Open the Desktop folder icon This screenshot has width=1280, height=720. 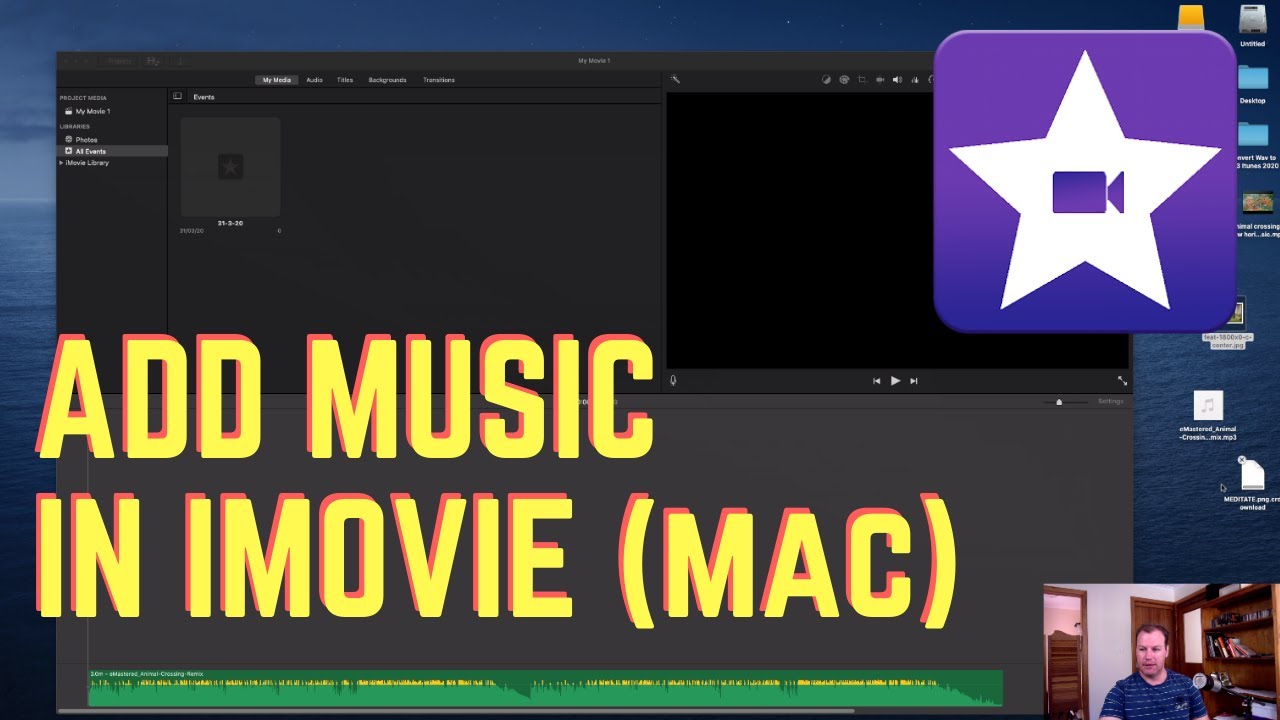coord(1253,84)
